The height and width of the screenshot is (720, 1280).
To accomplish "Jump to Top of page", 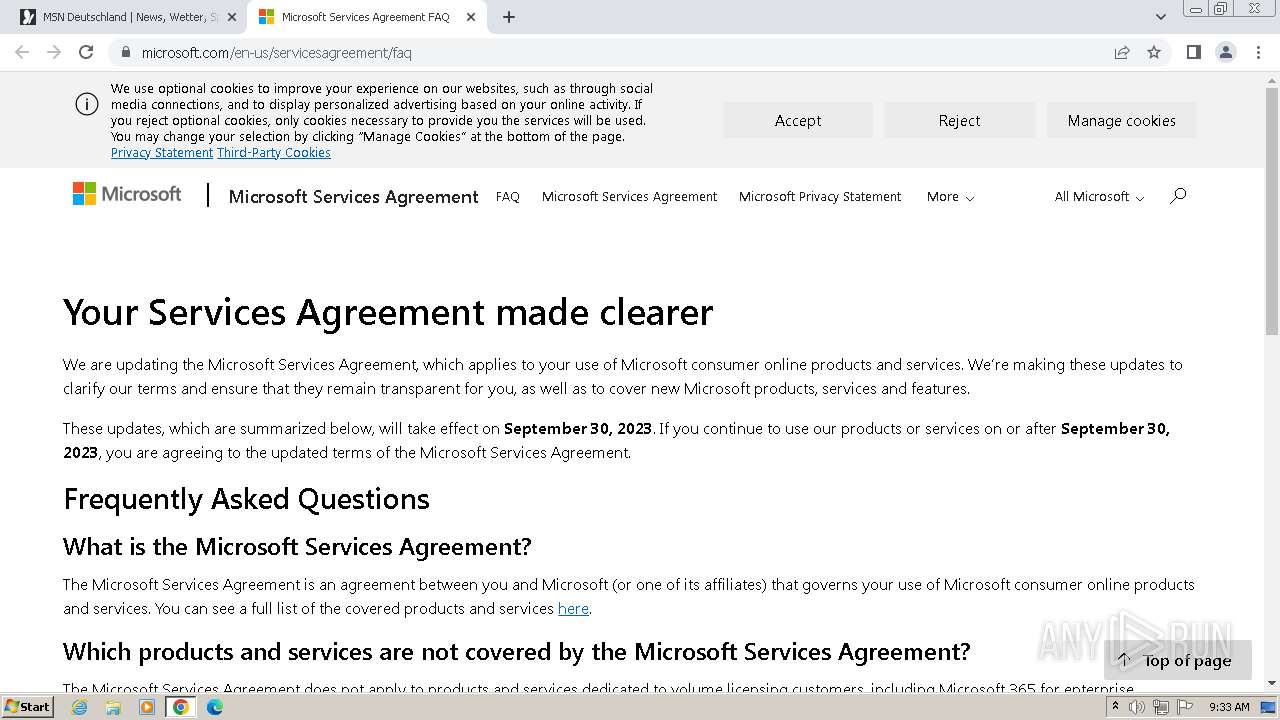I will click(x=1177, y=660).
